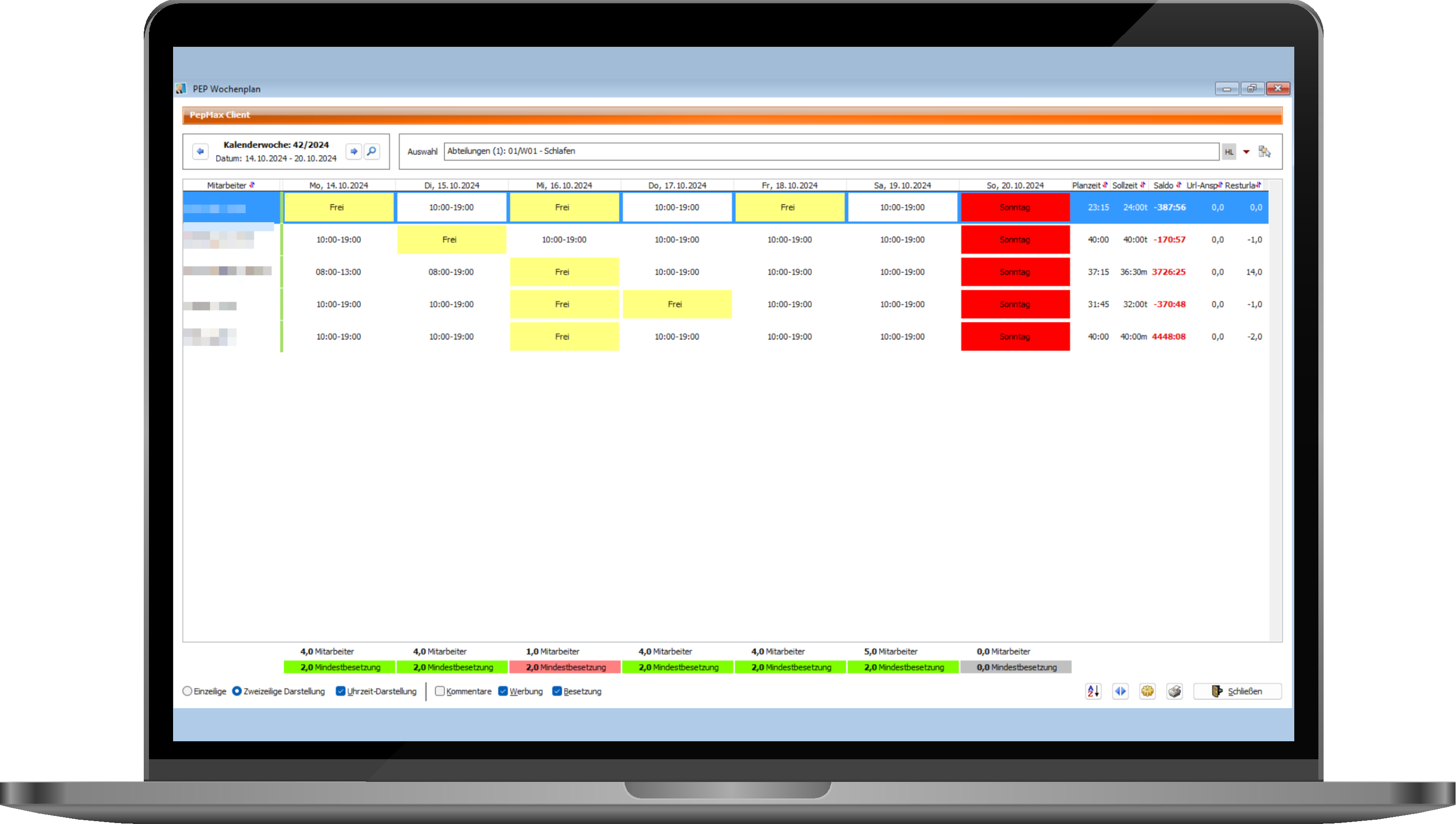The height and width of the screenshot is (824, 1456).
Task: Click the gray 0,0 Mindestbesetzung bar for Sunday
Action: pos(1016,667)
